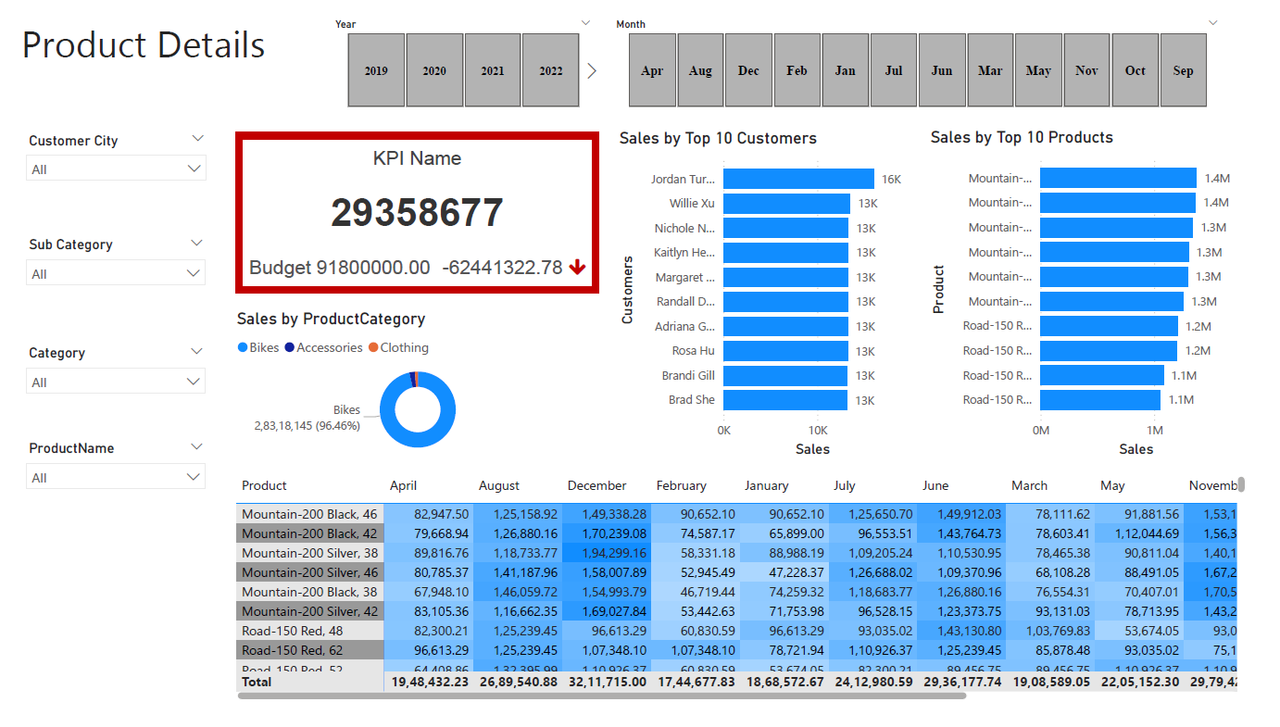Sort the matrix by the April column header

(403, 485)
